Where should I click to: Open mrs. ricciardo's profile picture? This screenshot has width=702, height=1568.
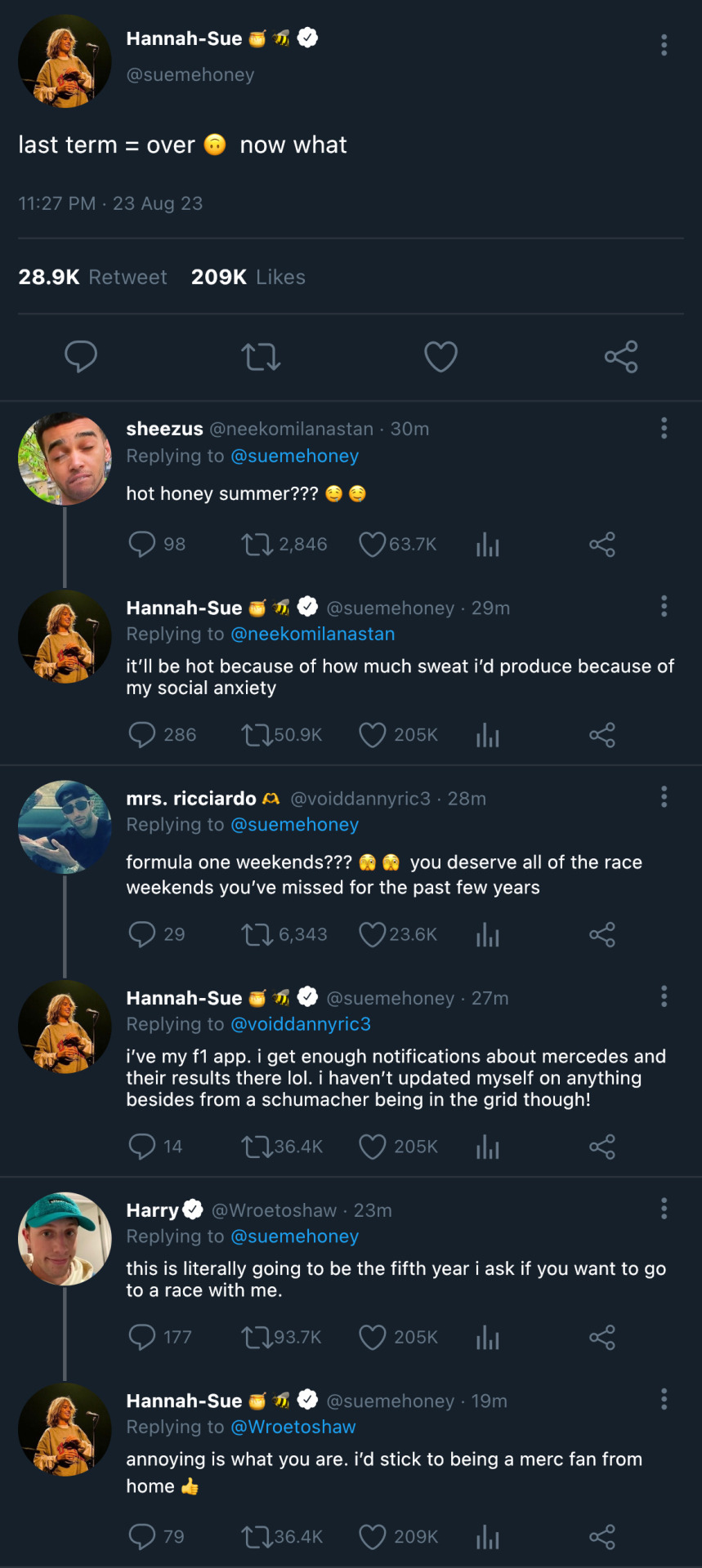click(x=65, y=827)
